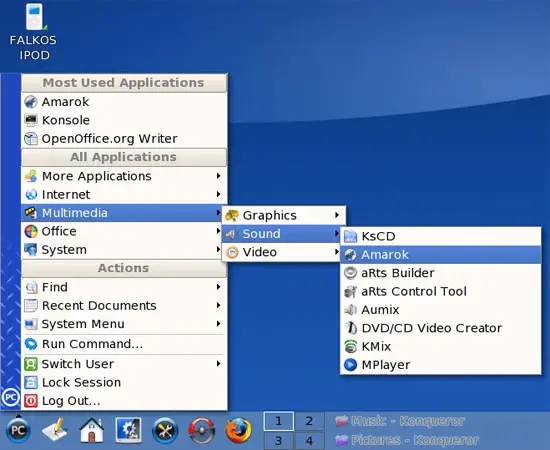The width and height of the screenshot is (550, 450).
Task: Switch to virtual desktop 2
Action: (x=309, y=421)
